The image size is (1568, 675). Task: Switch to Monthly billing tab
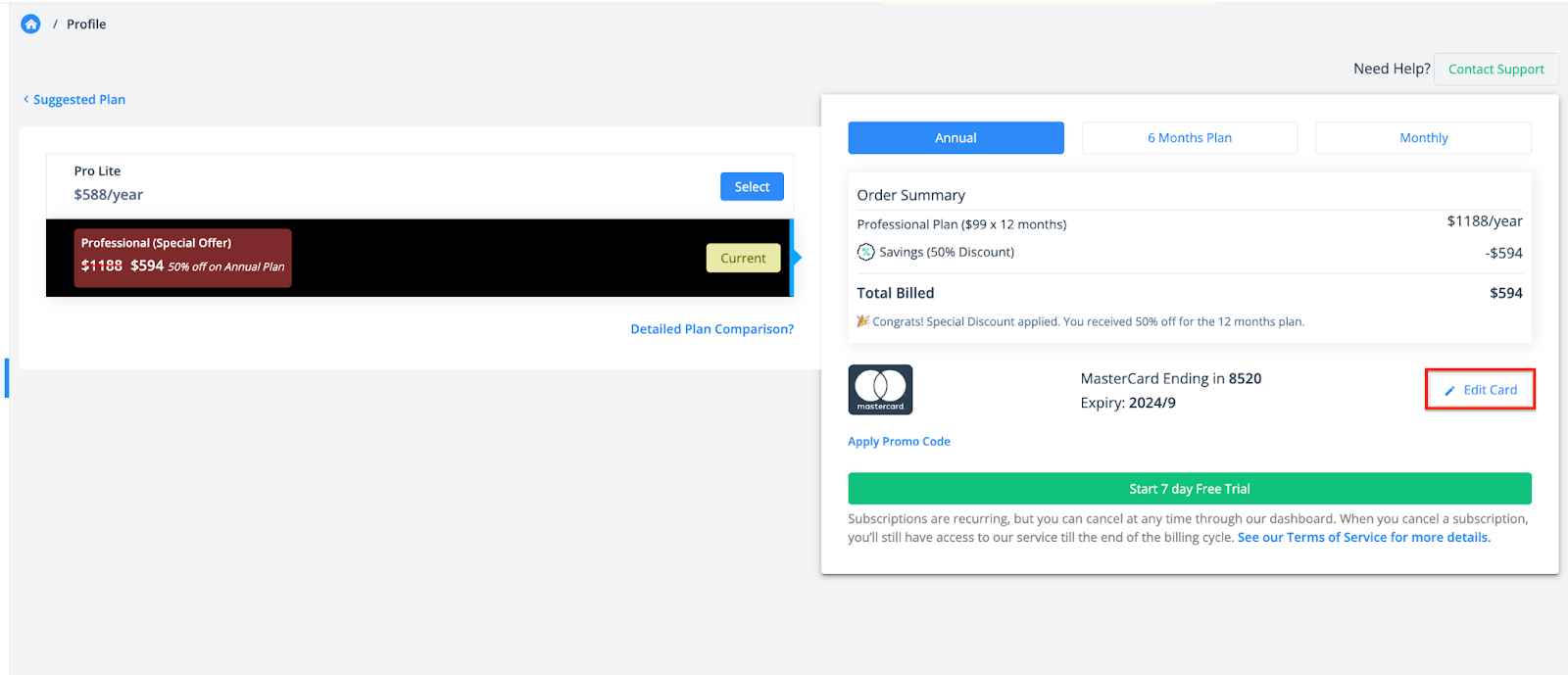1423,137
